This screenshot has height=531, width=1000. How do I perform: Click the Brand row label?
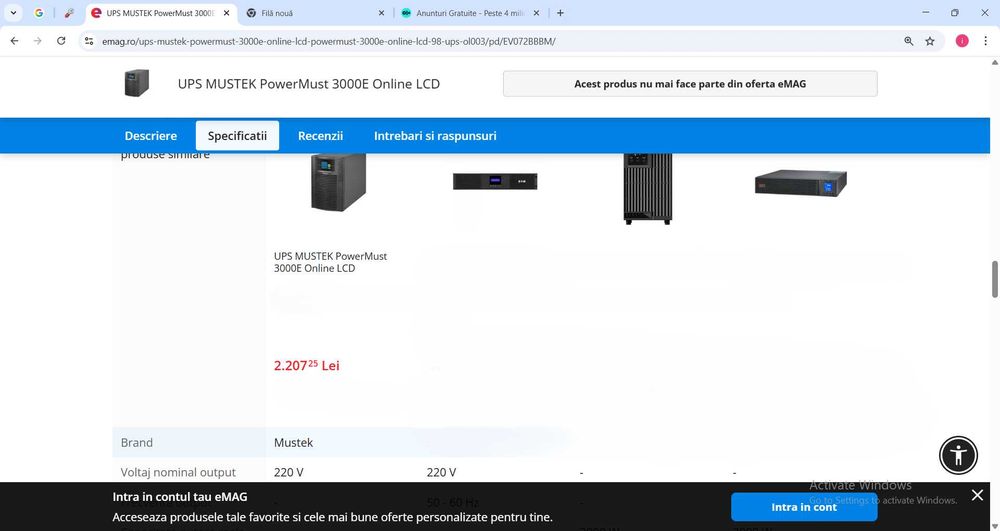click(x=136, y=442)
